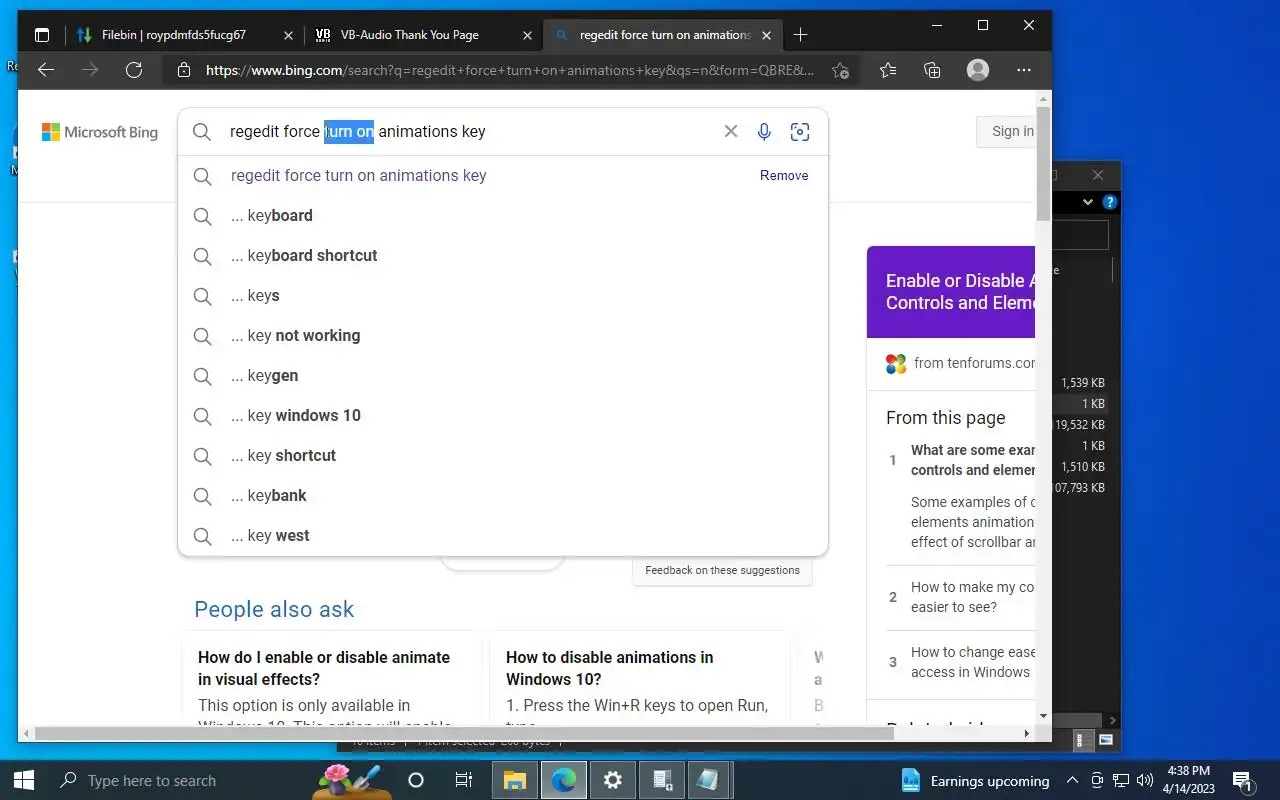Open 'How do I enable or disable animate' question
The height and width of the screenshot is (800, 1280).
coord(324,668)
